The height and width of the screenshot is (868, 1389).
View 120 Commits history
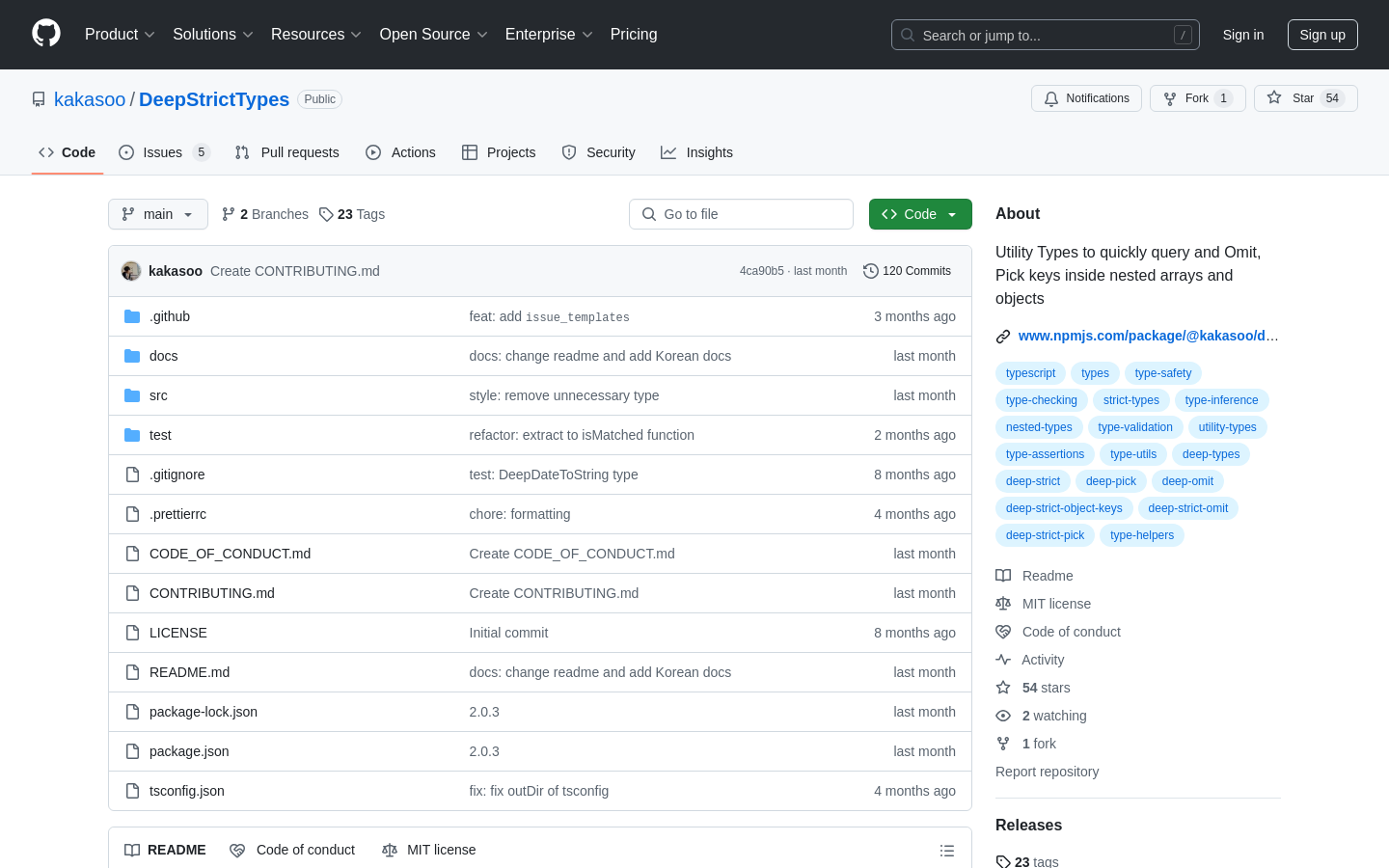[x=907, y=271]
